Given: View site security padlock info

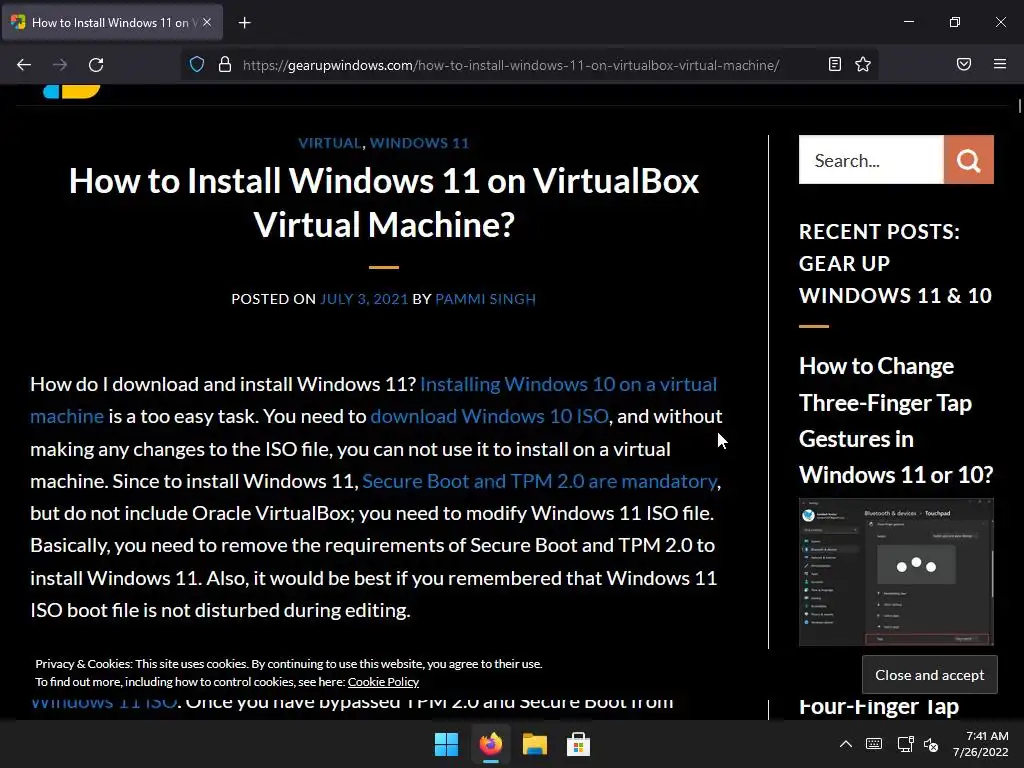Looking at the screenshot, I should (x=225, y=64).
